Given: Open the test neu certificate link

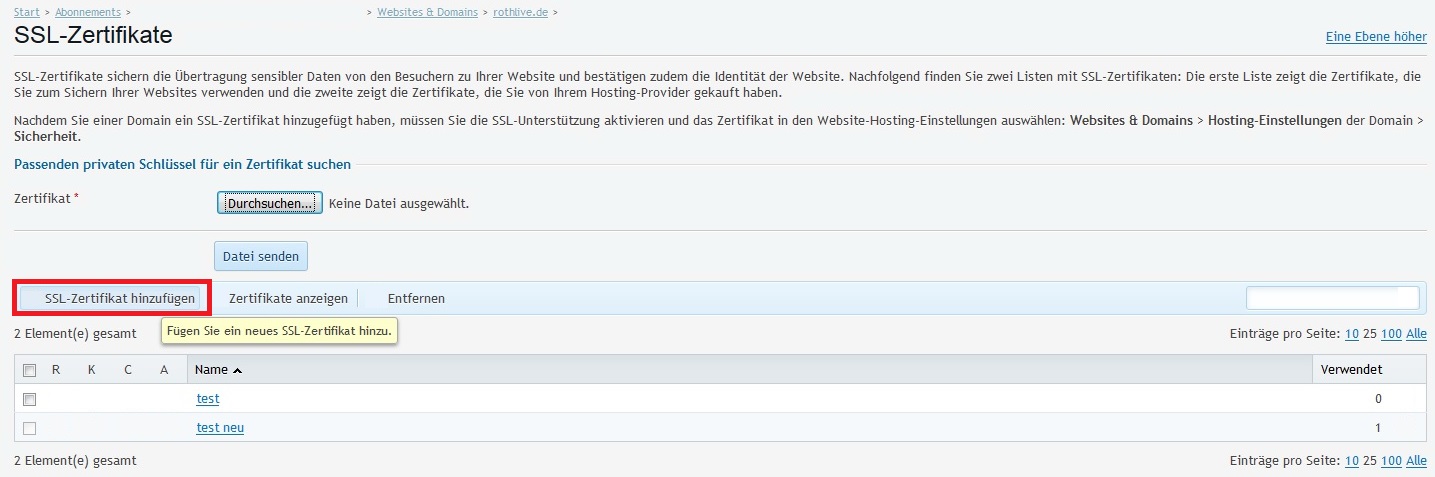Looking at the screenshot, I should pos(220,428).
